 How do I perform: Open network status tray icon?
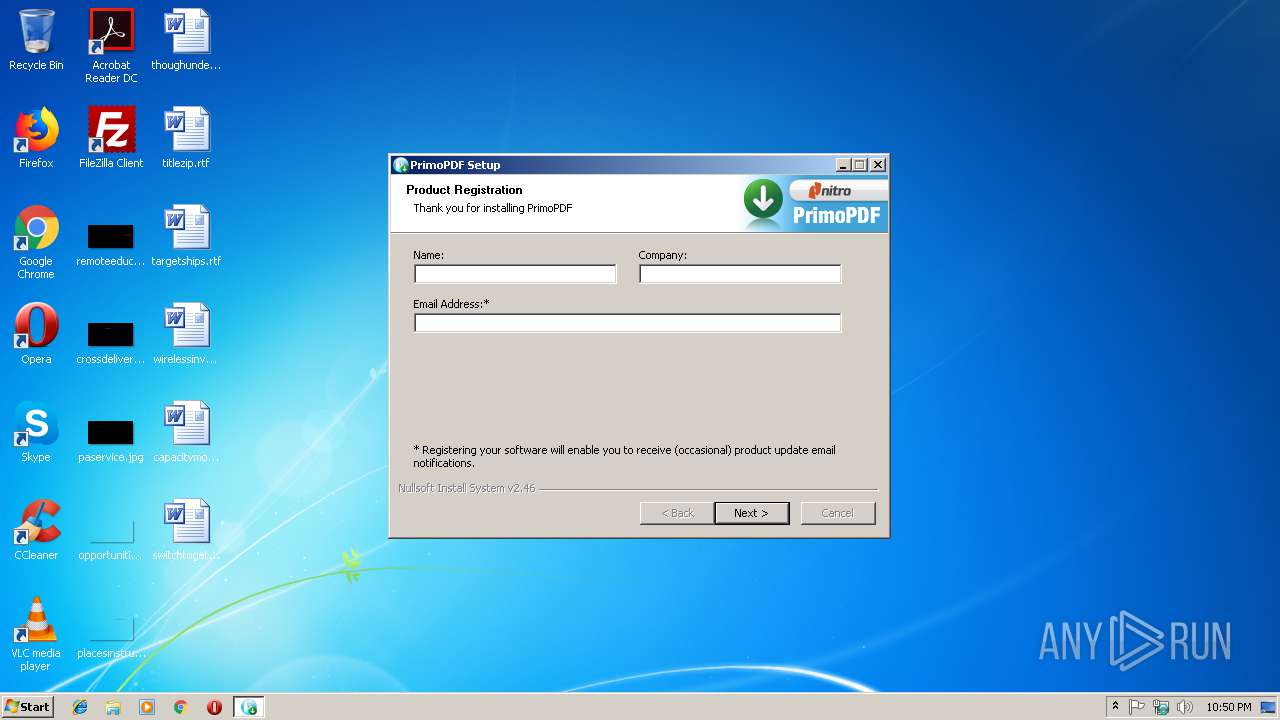pos(1161,707)
